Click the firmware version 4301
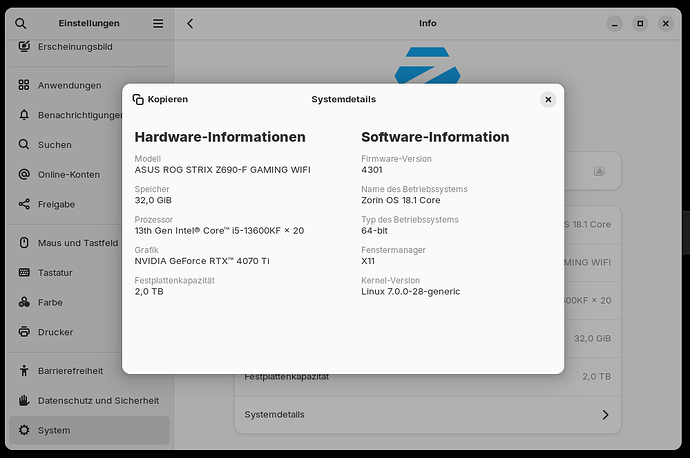 [x=372, y=170]
